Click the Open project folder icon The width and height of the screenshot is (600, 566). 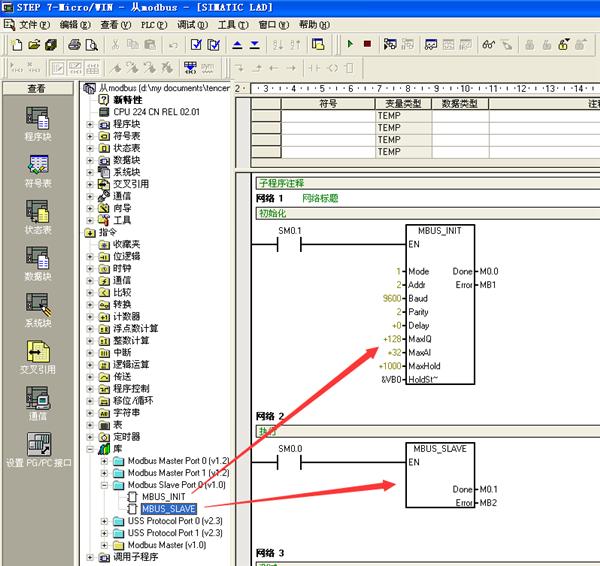(34, 45)
